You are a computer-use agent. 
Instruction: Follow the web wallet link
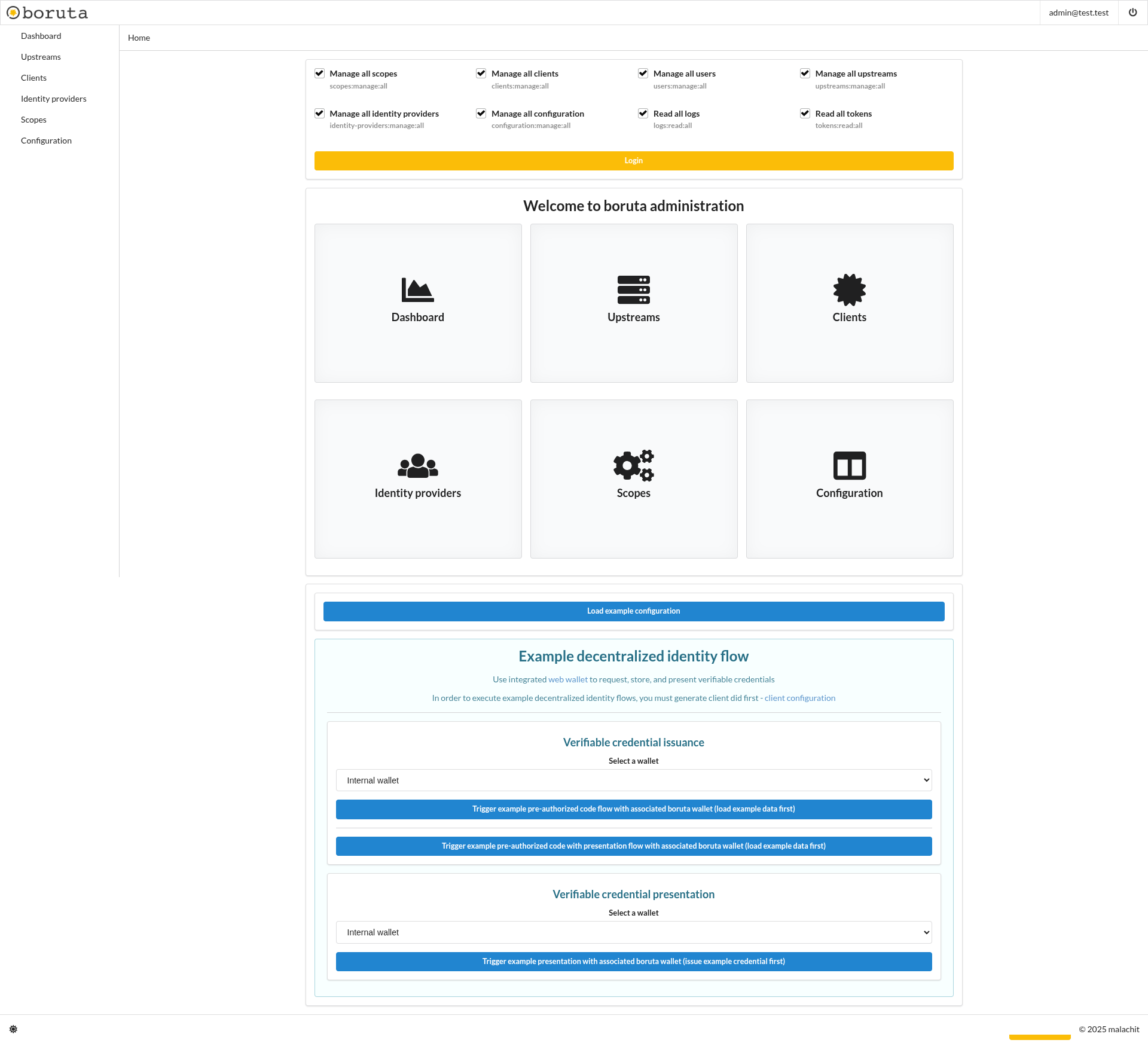click(x=567, y=679)
